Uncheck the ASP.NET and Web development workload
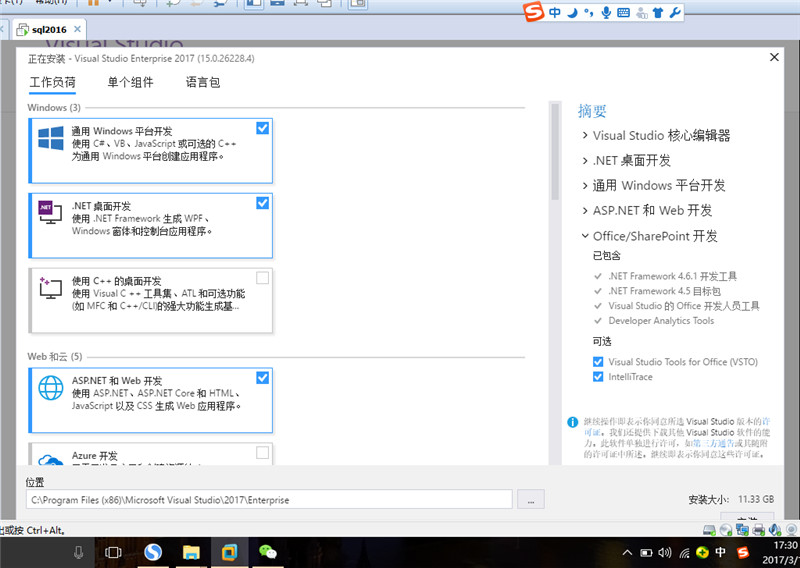800x568 pixels. point(262,378)
